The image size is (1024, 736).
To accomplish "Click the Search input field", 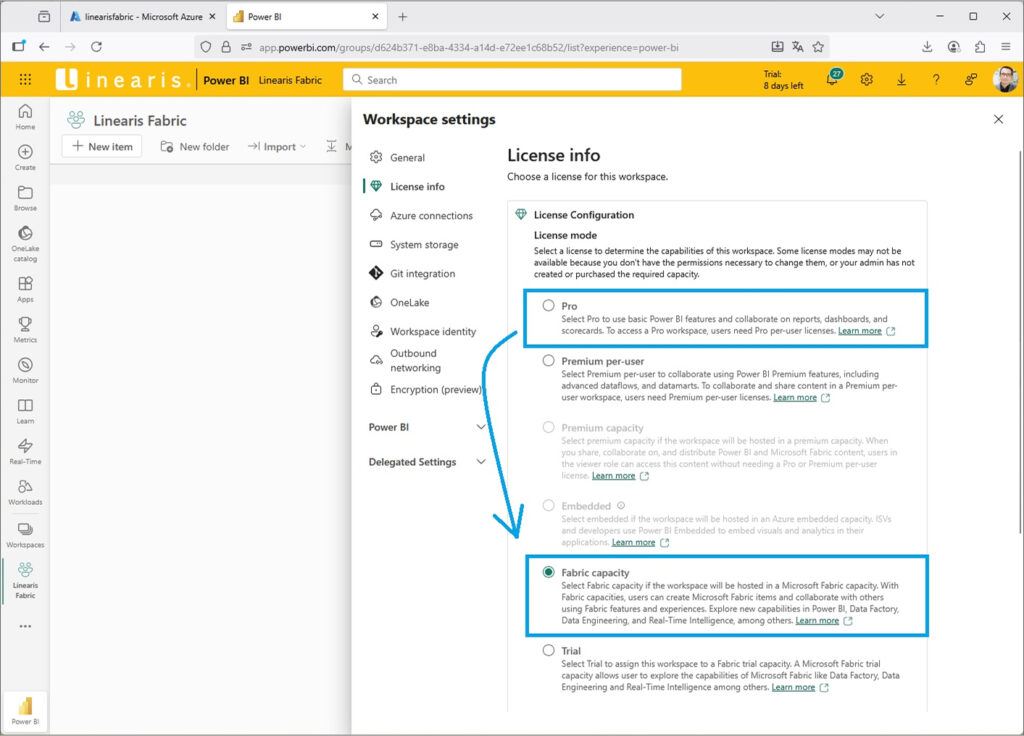I will tap(512, 80).
